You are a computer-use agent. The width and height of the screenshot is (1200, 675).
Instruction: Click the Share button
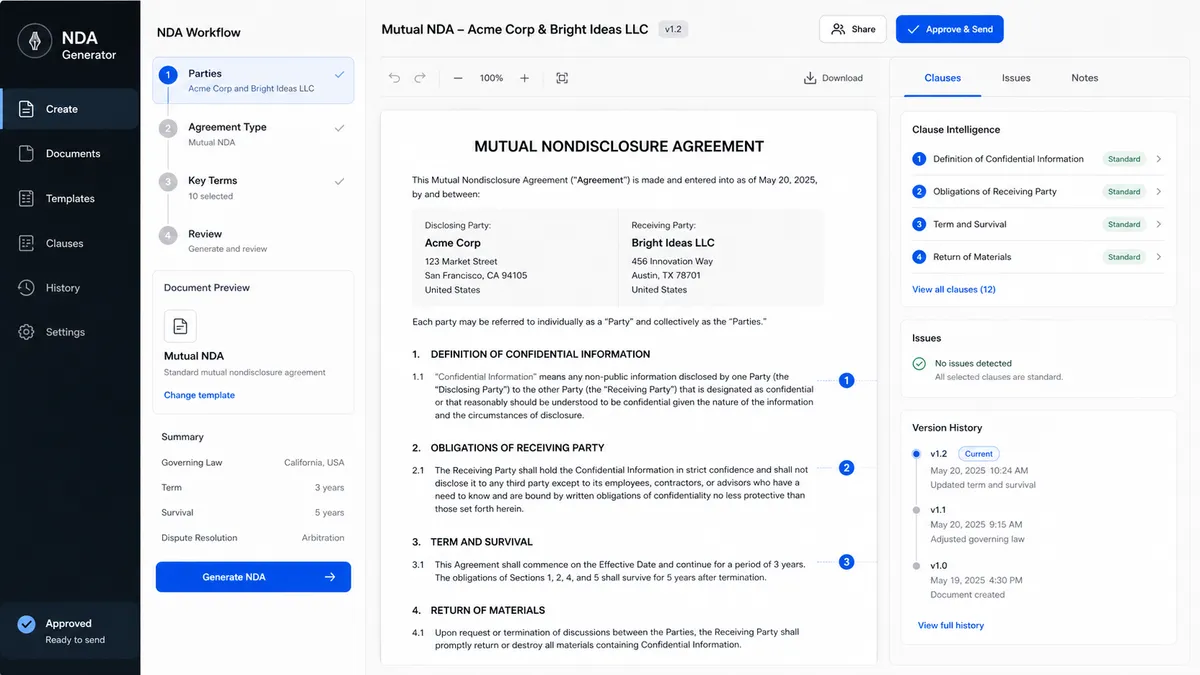853,29
